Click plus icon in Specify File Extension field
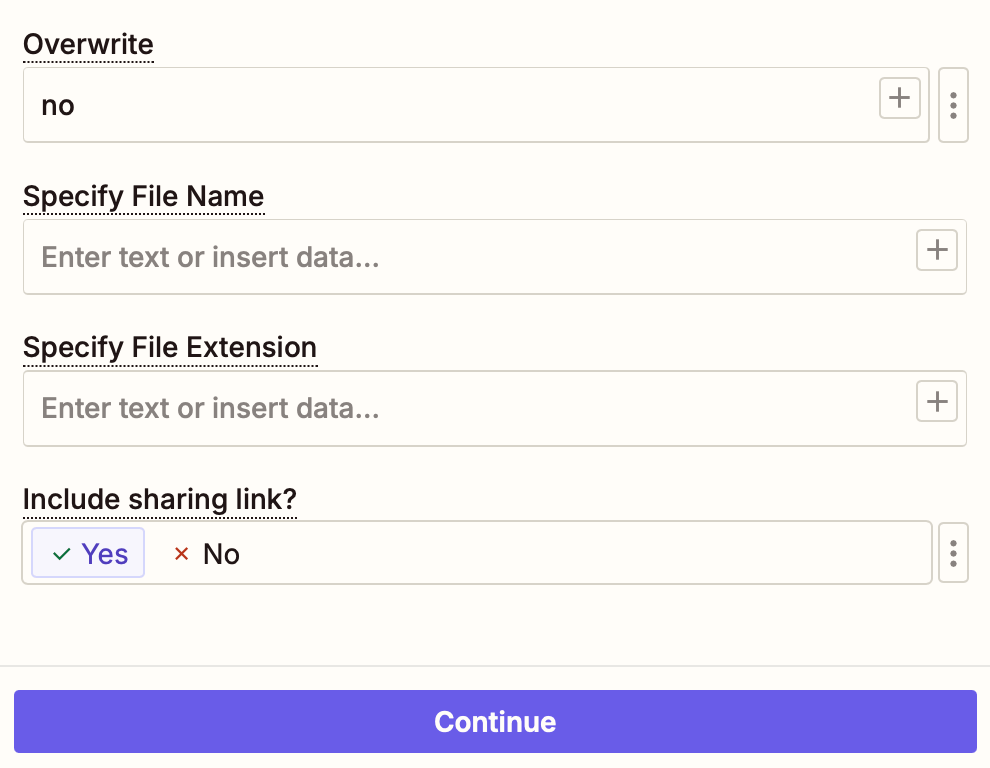The height and width of the screenshot is (768, 990). click(937, 402)
